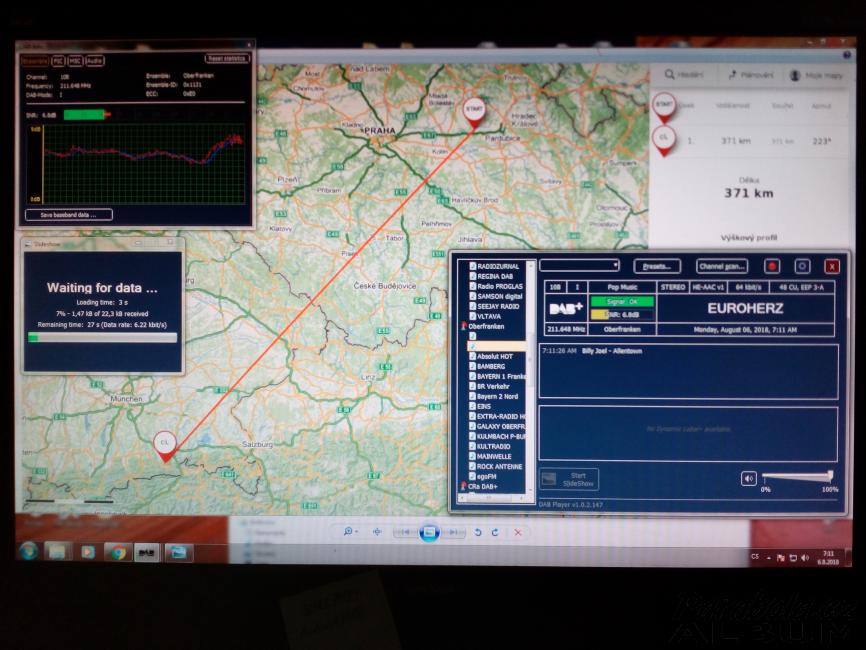Collapse the Oberfranken ensemble node
This screenshot has width=866, height=650.
point(463,326)
